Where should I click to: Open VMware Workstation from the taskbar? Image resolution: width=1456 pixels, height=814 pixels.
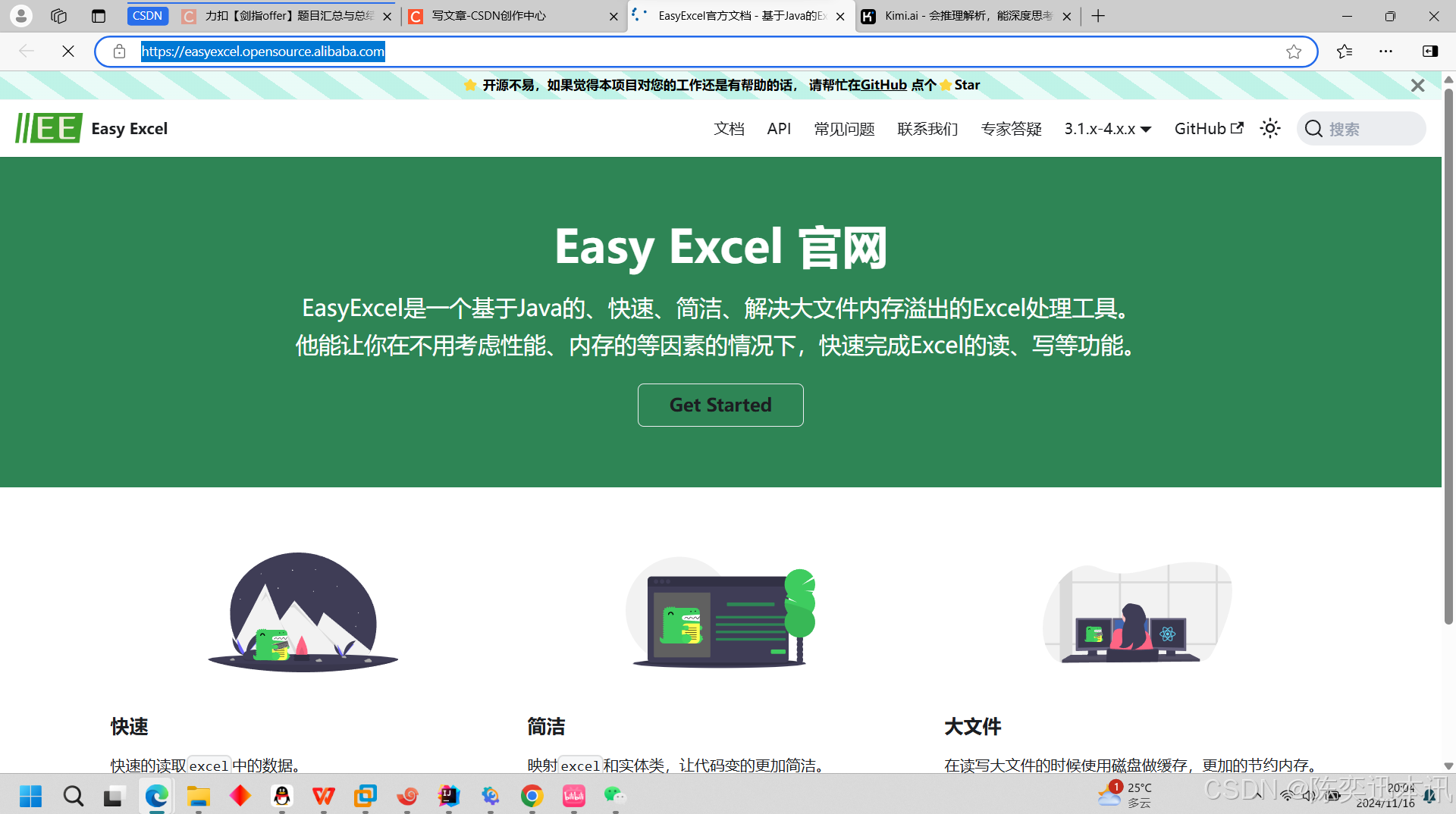pos(366,796)
